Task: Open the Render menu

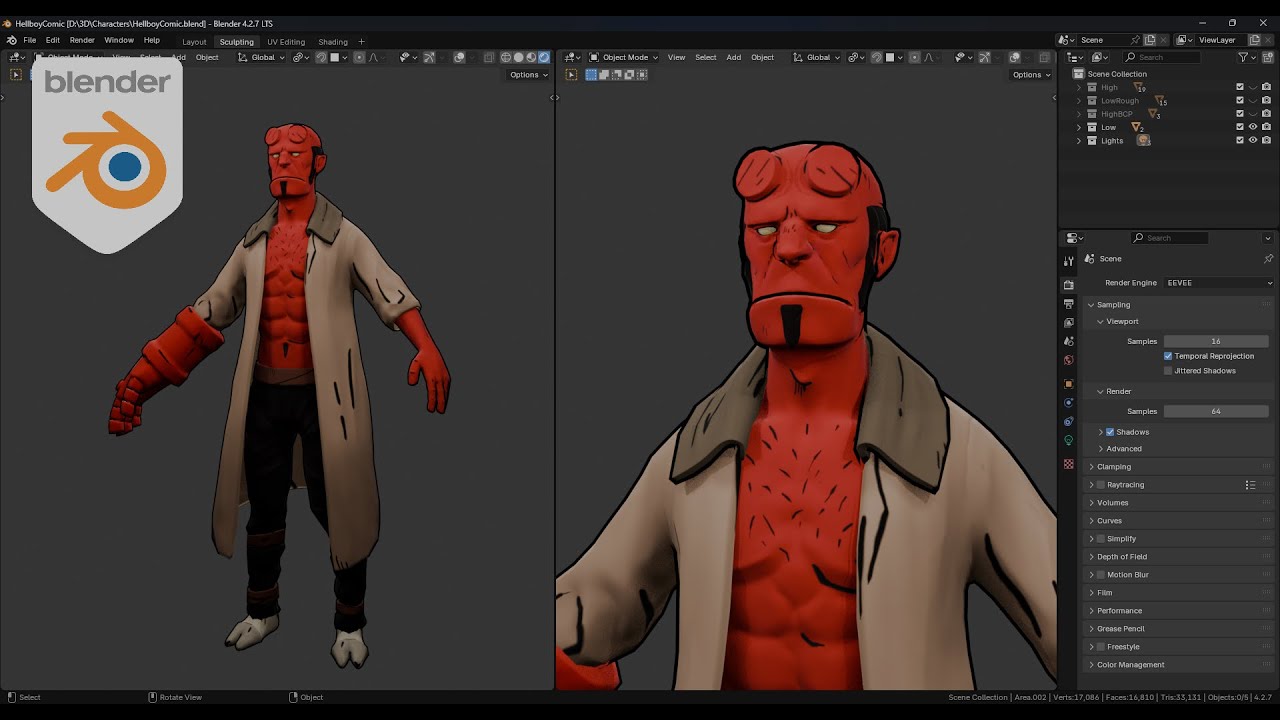Action: click(82, 41)
